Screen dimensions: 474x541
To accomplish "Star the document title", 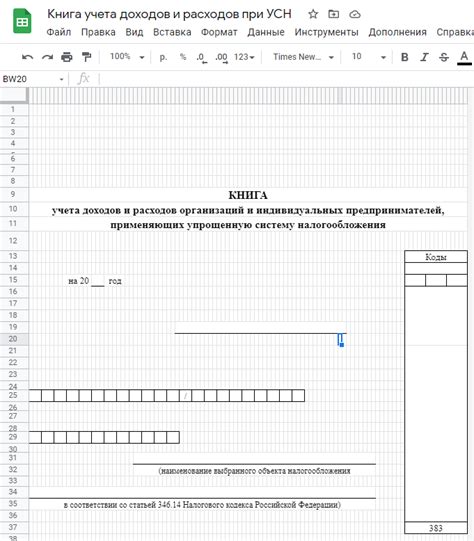I will click(x=313, y=14).
